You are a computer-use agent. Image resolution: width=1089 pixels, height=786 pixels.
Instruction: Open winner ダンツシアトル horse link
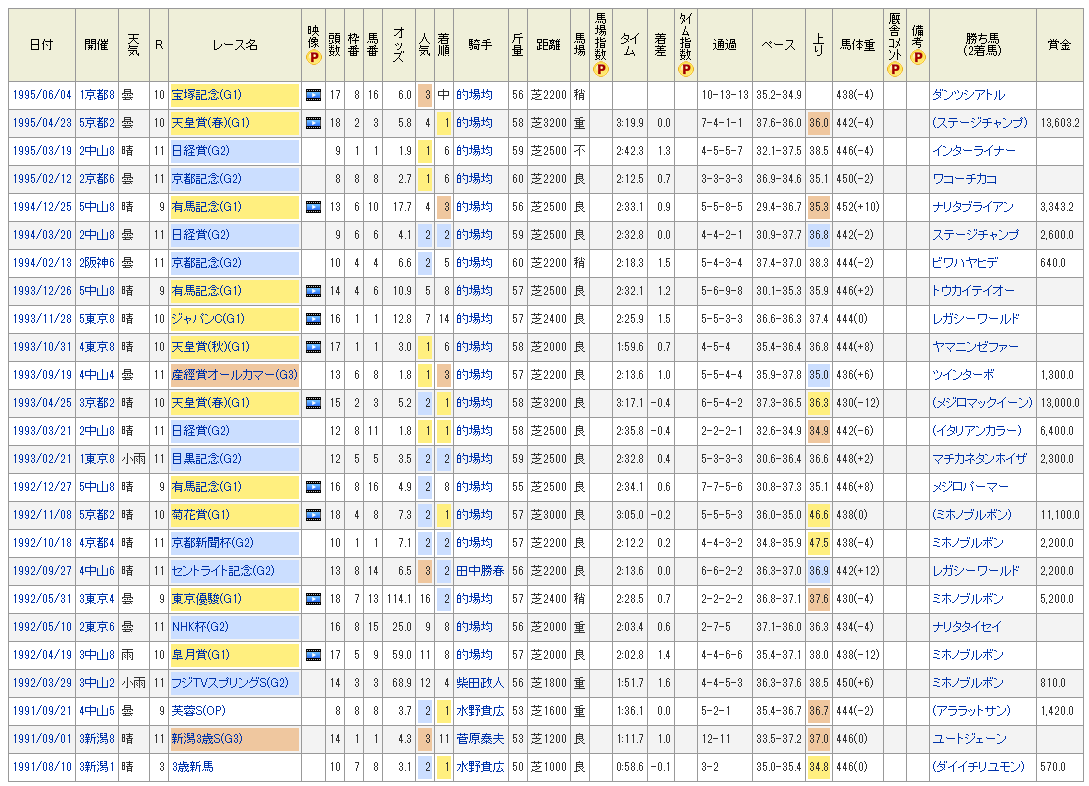(x=968, y=95)
